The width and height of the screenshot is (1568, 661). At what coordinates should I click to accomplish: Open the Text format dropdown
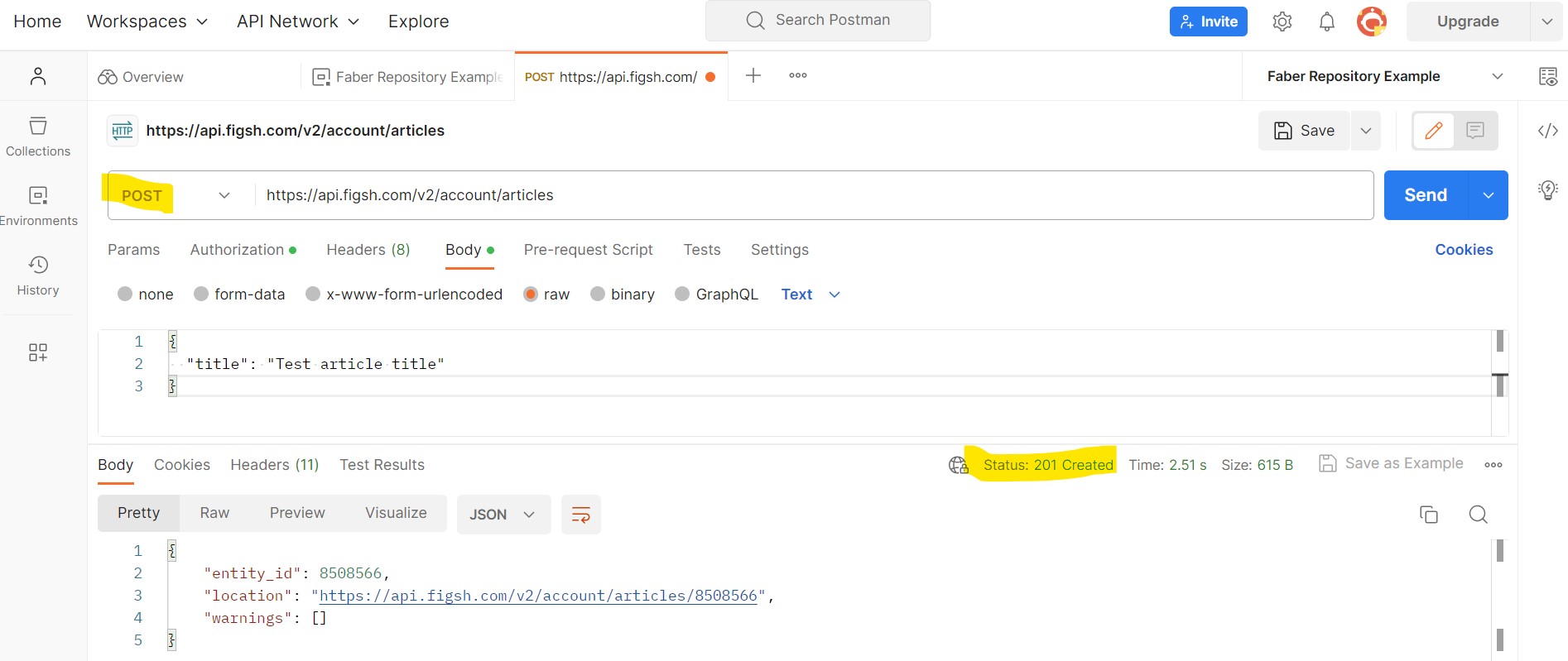(810, 295)
